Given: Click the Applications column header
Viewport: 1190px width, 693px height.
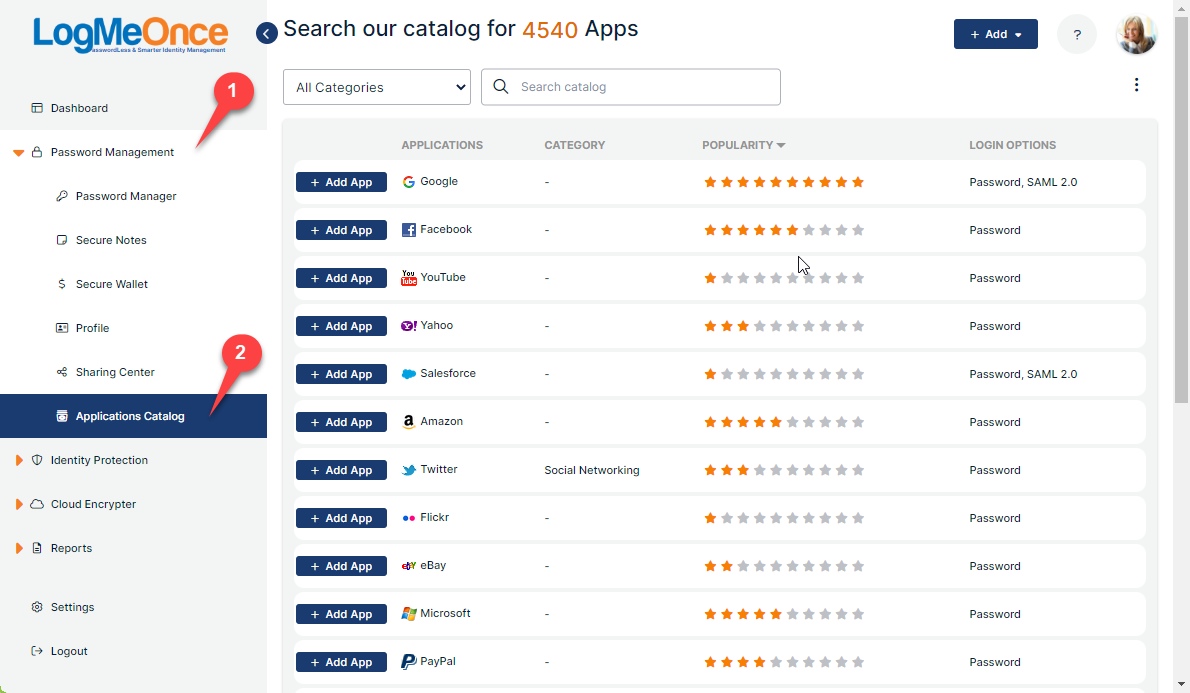Looking at the screenshot, I should (442, 145).
